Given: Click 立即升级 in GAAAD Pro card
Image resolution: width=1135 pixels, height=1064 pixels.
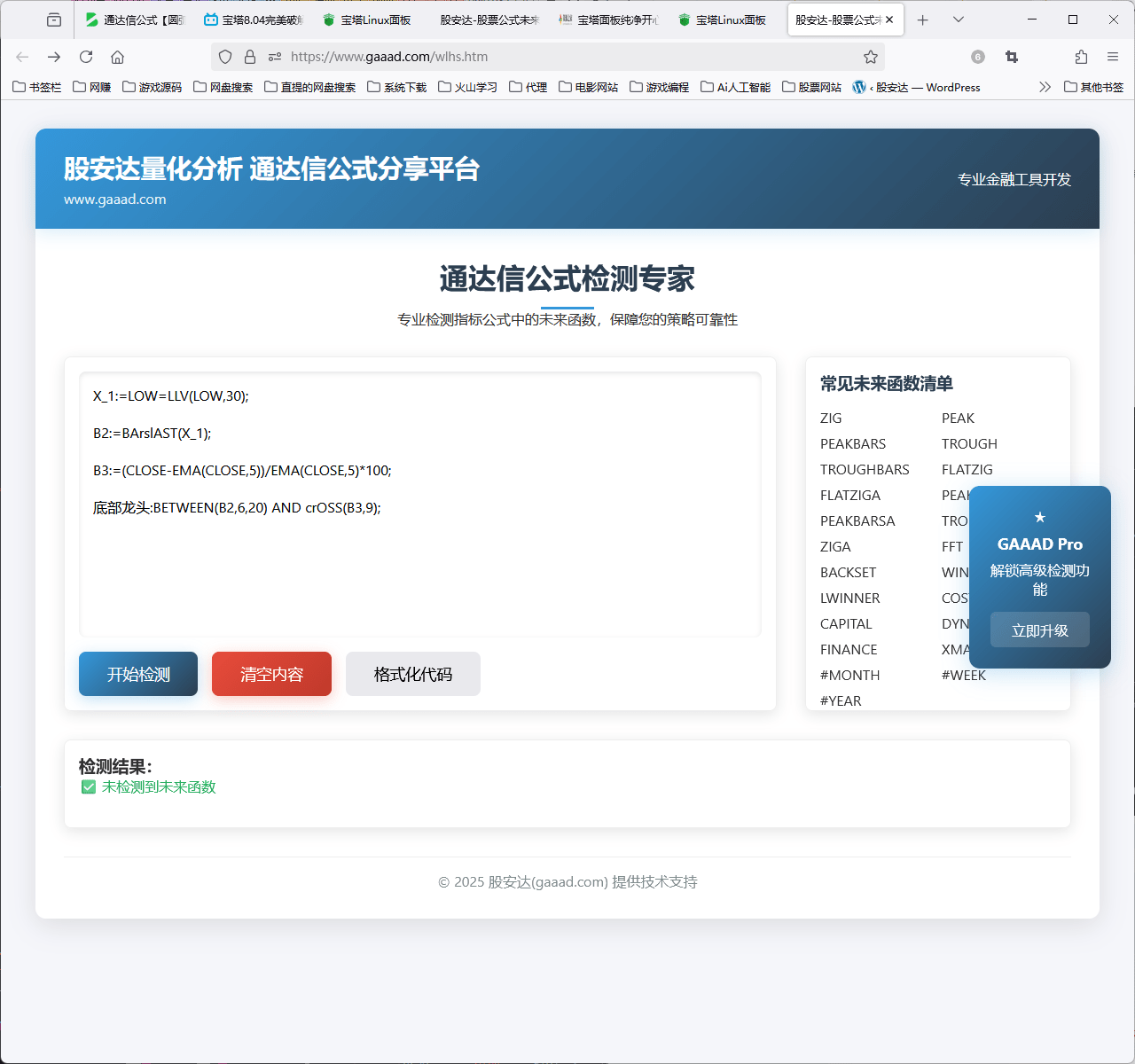Looking at the screenshot, I should coord(1040,630).
